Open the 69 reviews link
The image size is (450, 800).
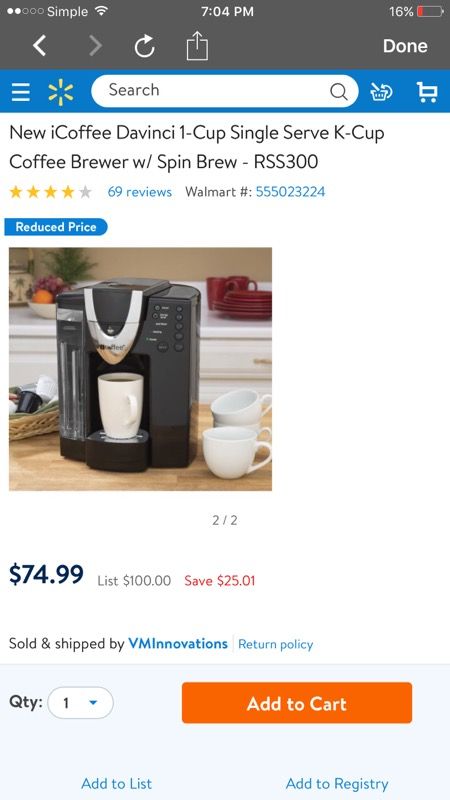(x=139, y=192)
